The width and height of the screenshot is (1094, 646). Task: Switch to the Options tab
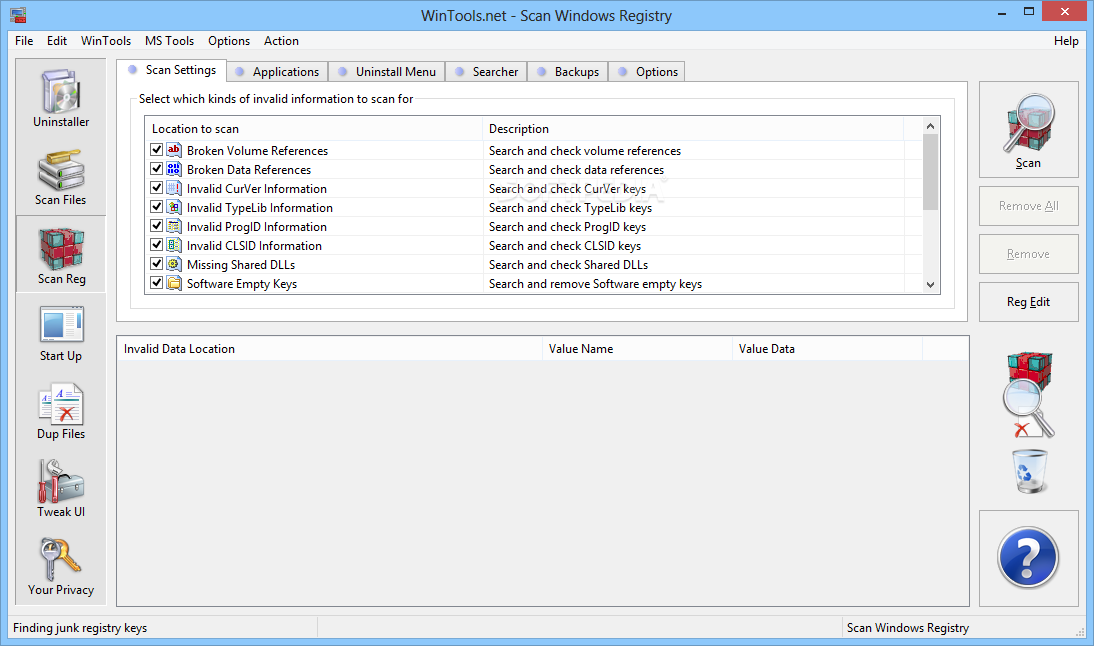647,71
